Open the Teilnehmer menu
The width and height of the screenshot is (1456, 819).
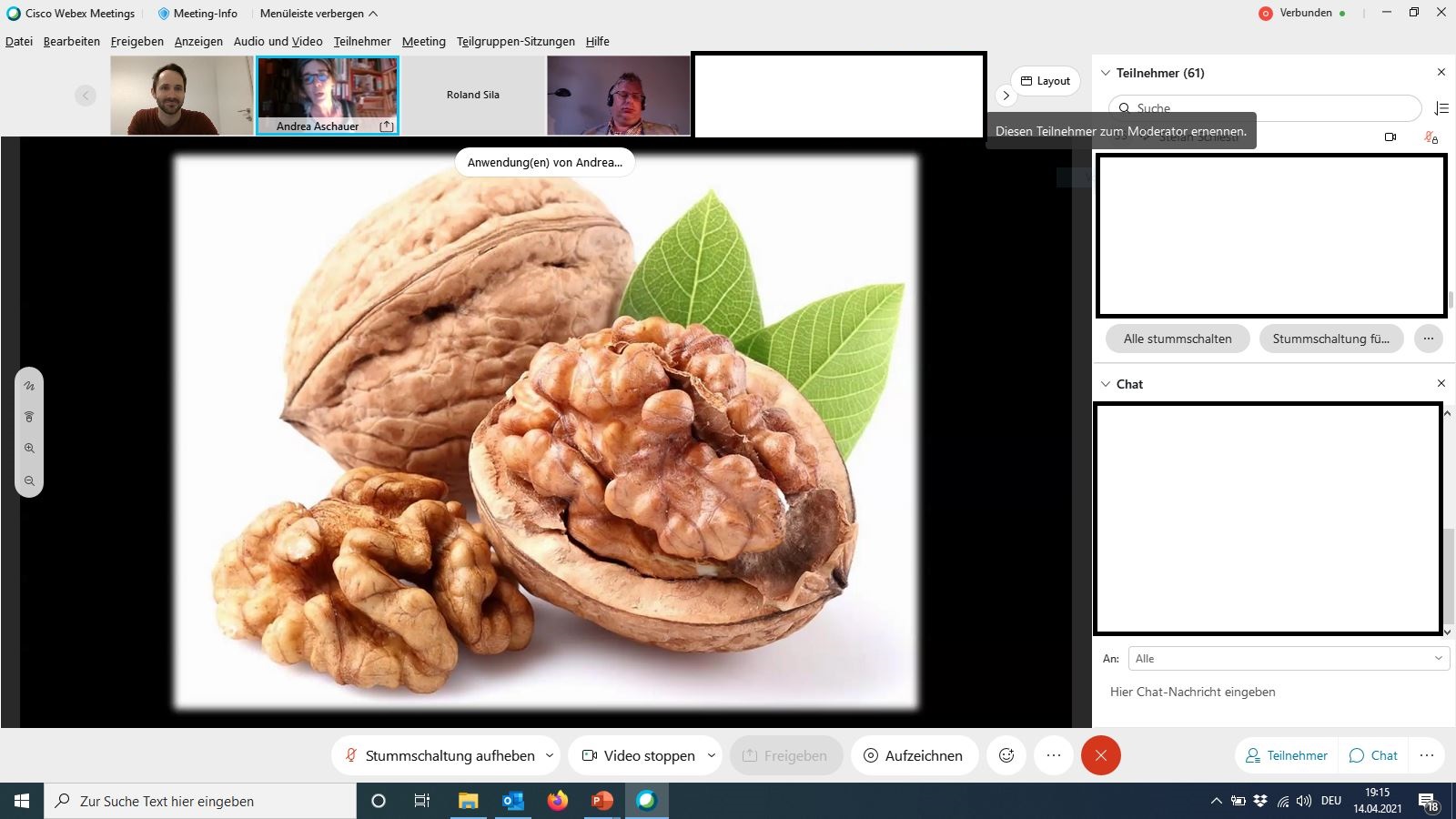pos(362,41)
